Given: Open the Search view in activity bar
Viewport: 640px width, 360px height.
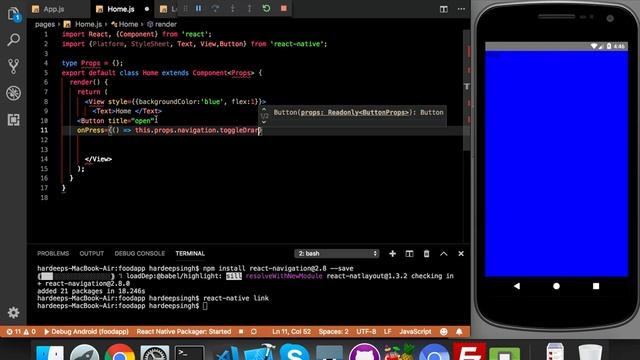Looking at the screenshot, I should 13,40.
